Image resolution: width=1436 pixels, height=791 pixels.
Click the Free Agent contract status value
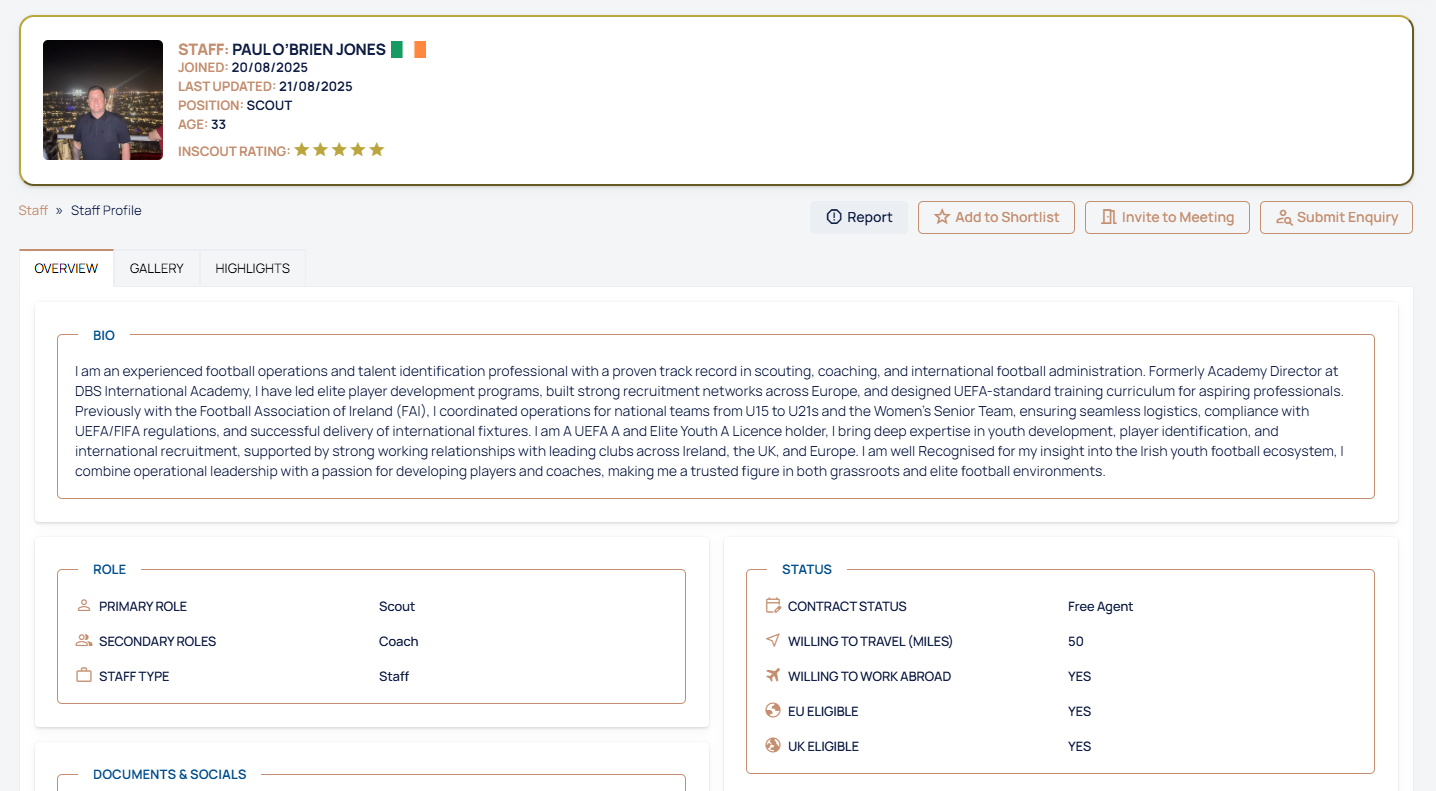tap(1100, 606)
